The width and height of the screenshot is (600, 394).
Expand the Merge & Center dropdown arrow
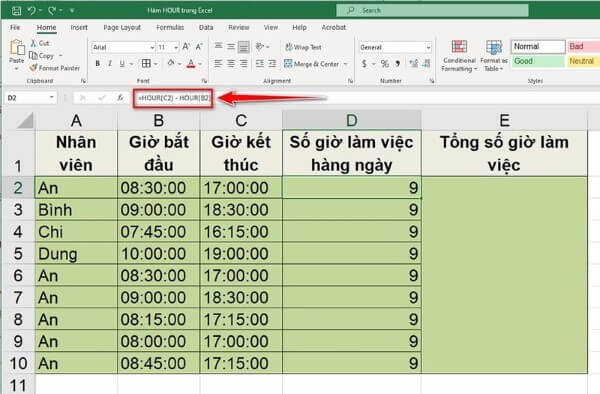(346, 64)
